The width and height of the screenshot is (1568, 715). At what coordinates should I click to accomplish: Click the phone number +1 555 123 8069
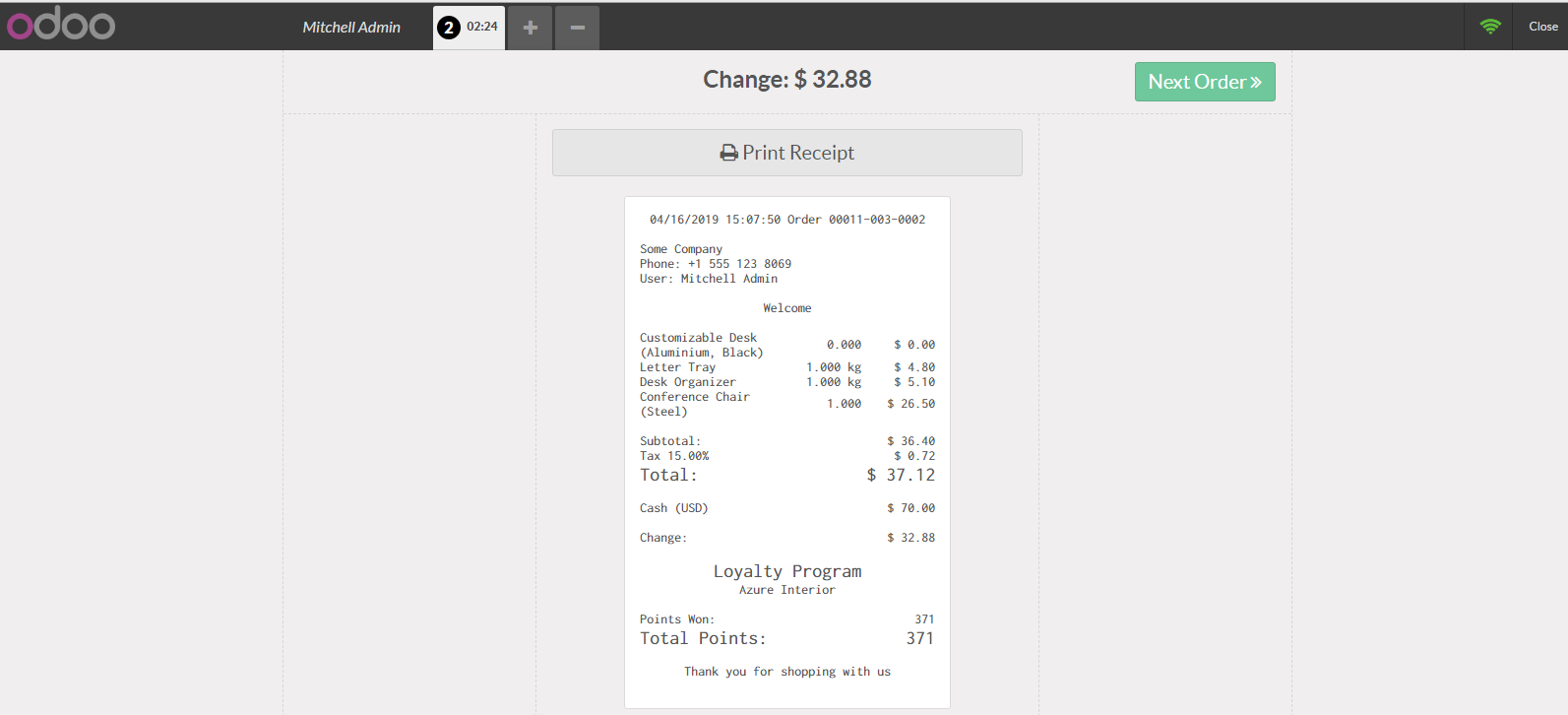739,264
